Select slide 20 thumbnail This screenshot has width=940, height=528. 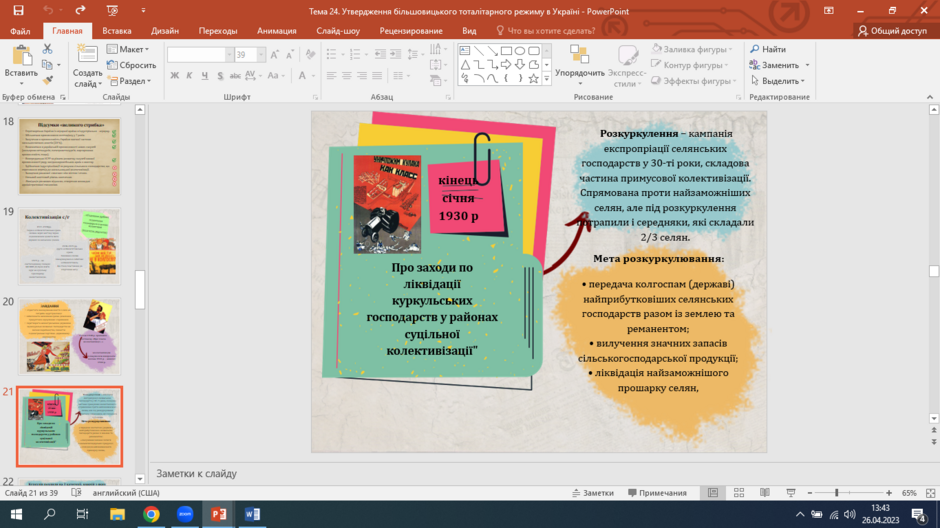[x=69, y=336]
